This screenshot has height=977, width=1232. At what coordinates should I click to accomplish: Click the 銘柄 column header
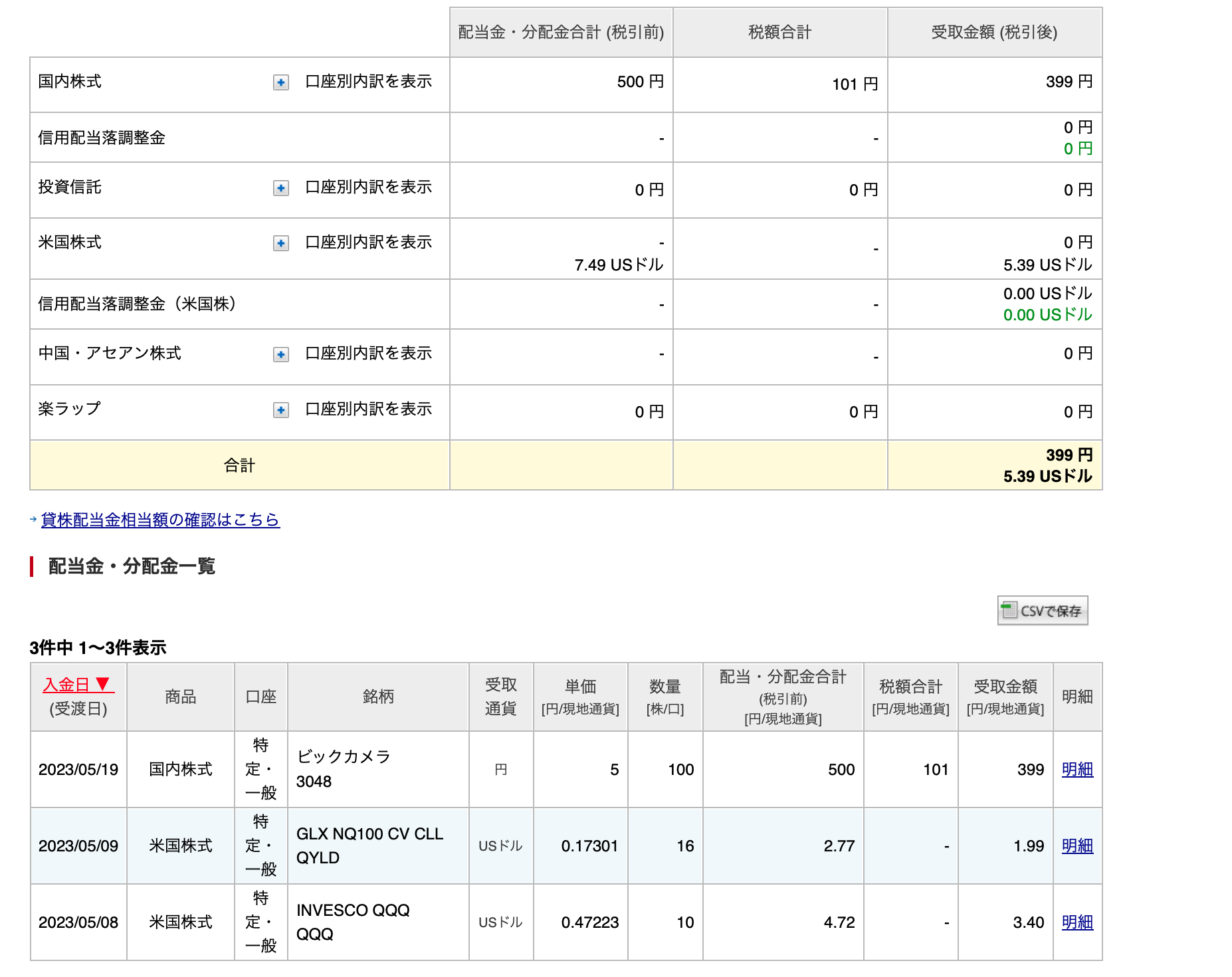(378, 697)
